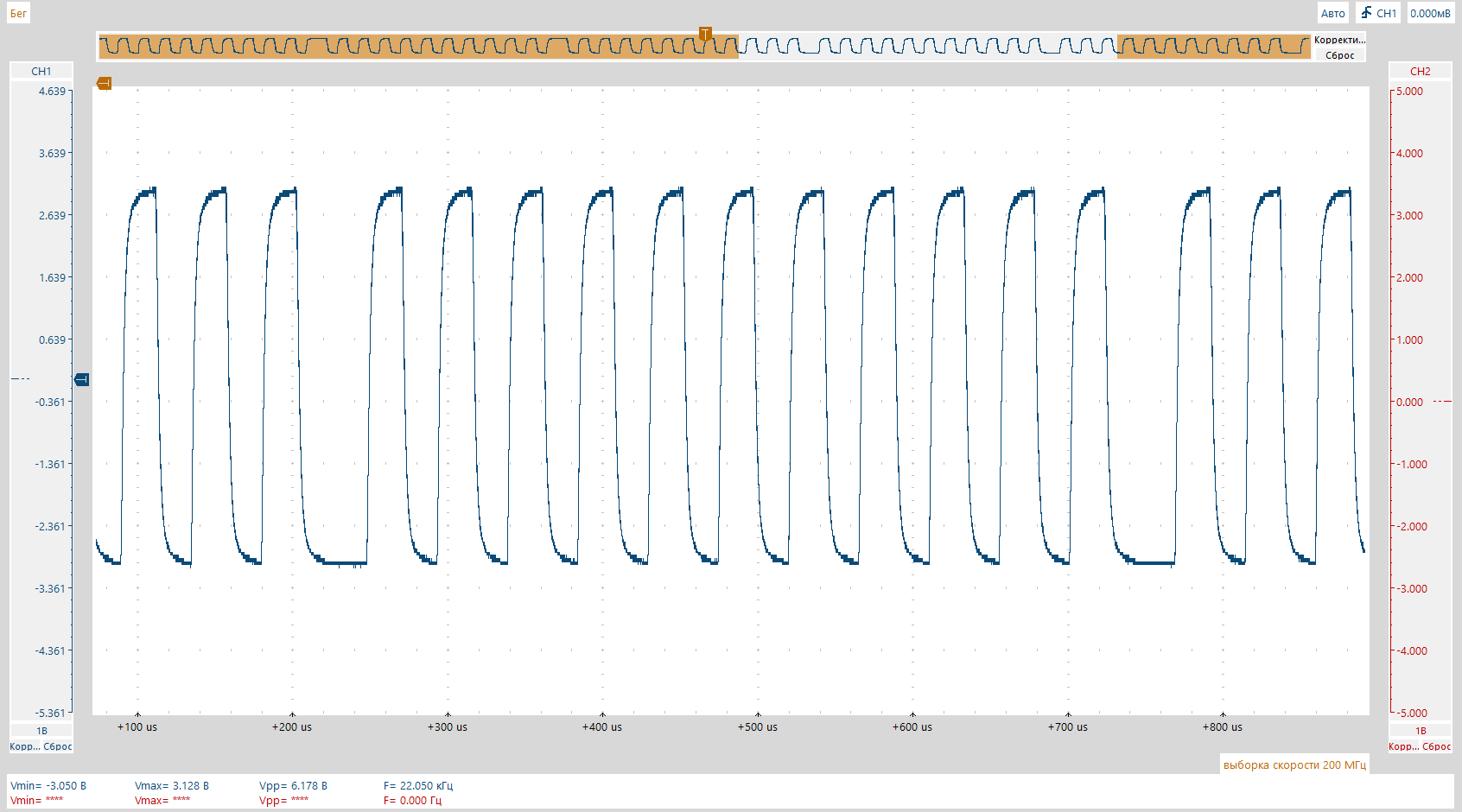Click the red CH2 Vpp= **** measurement
The height and width of the screenshot is (812, 1462).
(284, 801)
